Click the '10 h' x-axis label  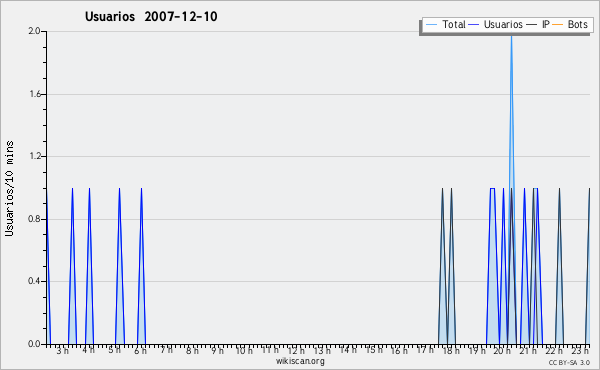(244, 351)
